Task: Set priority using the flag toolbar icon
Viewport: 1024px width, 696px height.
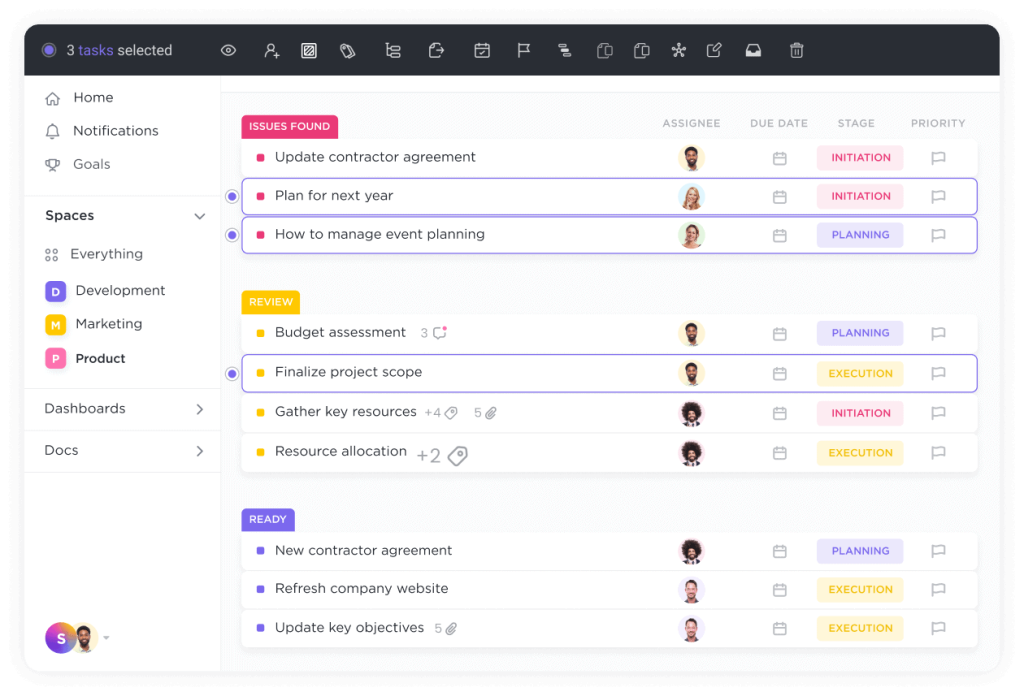Action: pyautogui.click(x=524, y=50)
